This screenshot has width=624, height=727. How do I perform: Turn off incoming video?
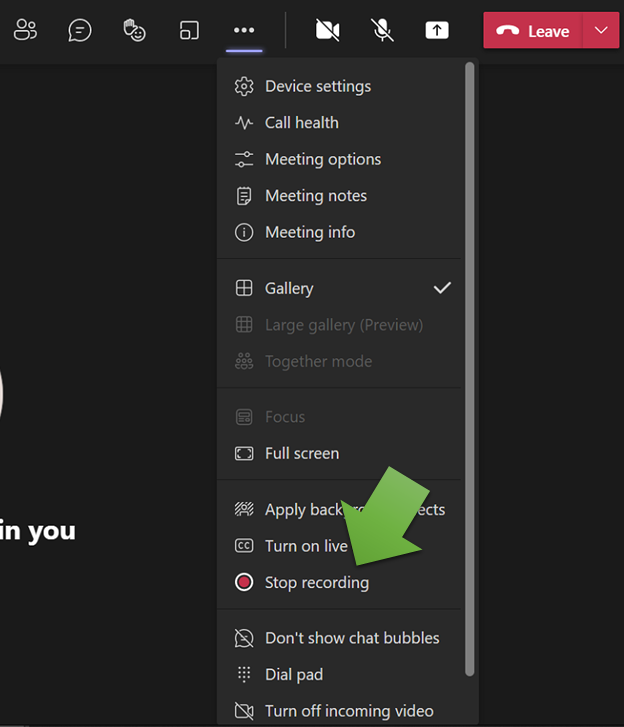click(339, 711)
